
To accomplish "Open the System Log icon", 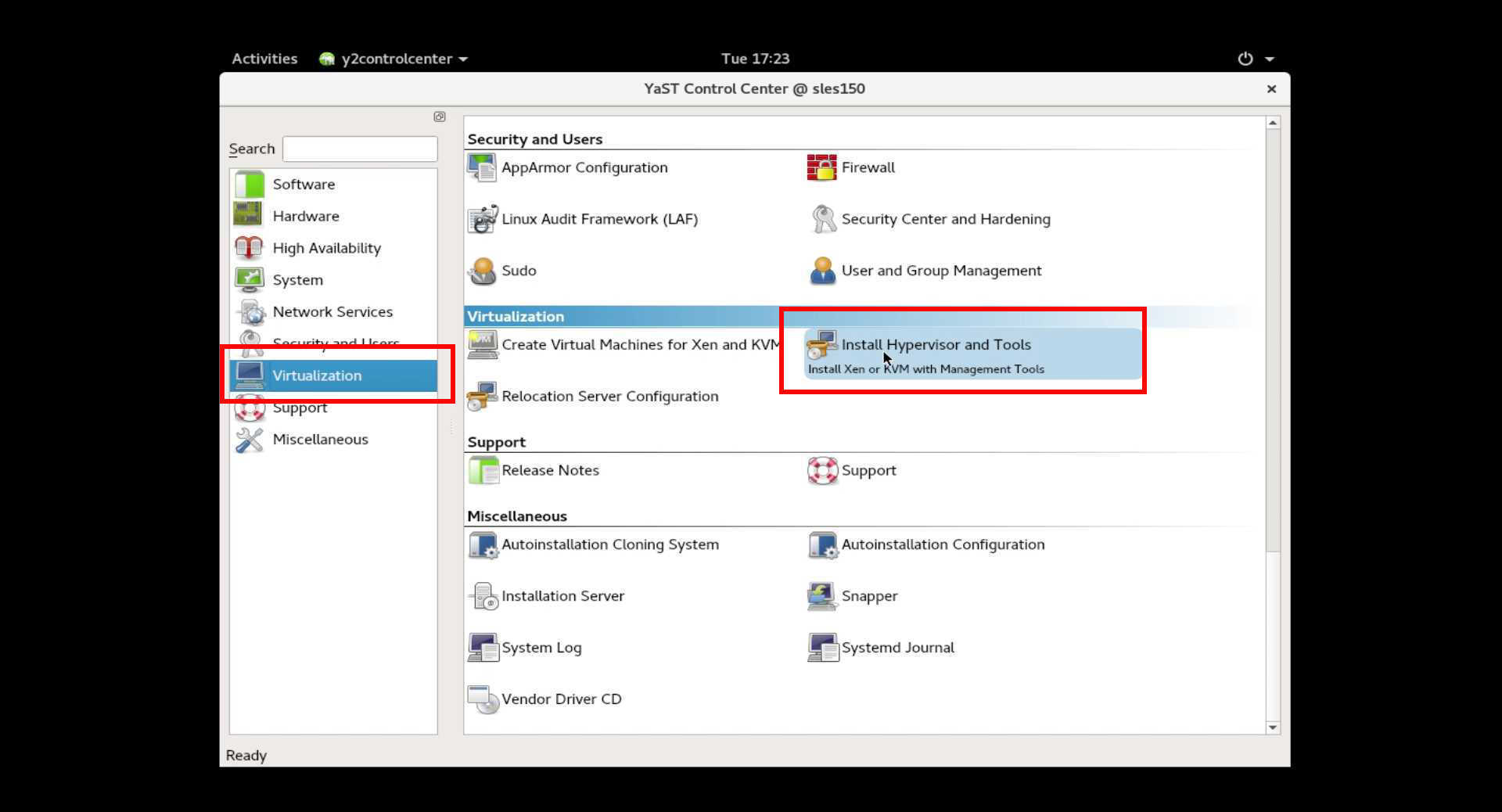I will [483, 648].
